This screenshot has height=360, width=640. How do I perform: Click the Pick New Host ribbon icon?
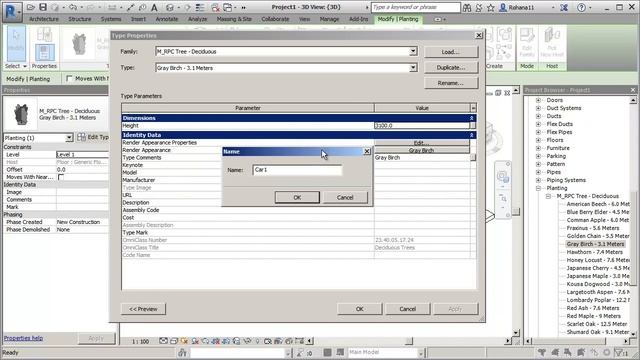tap(552, 43)
